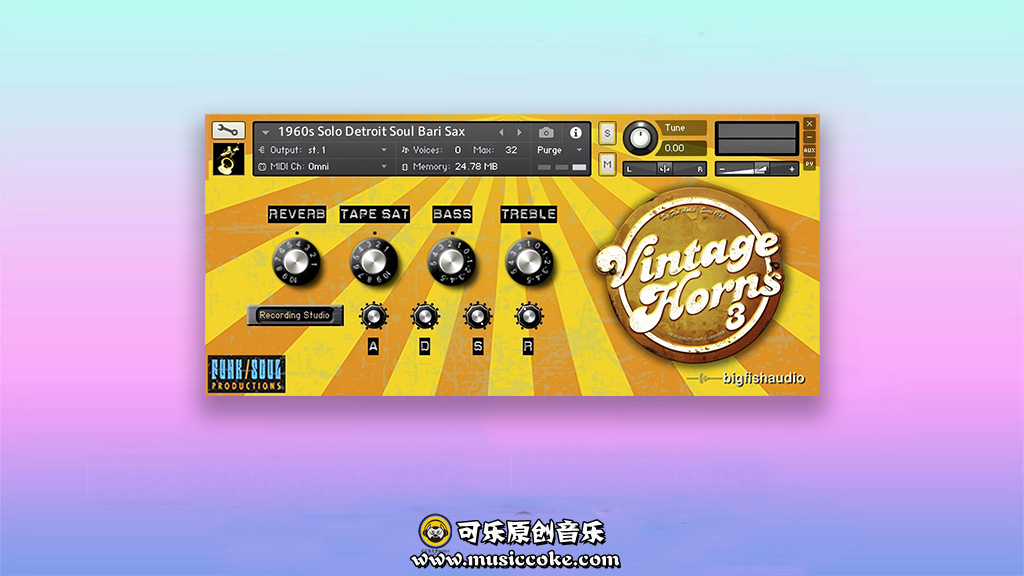Show instrument info with the i icon
This screenshot has height=576, width=1024.
coord(575,133)
